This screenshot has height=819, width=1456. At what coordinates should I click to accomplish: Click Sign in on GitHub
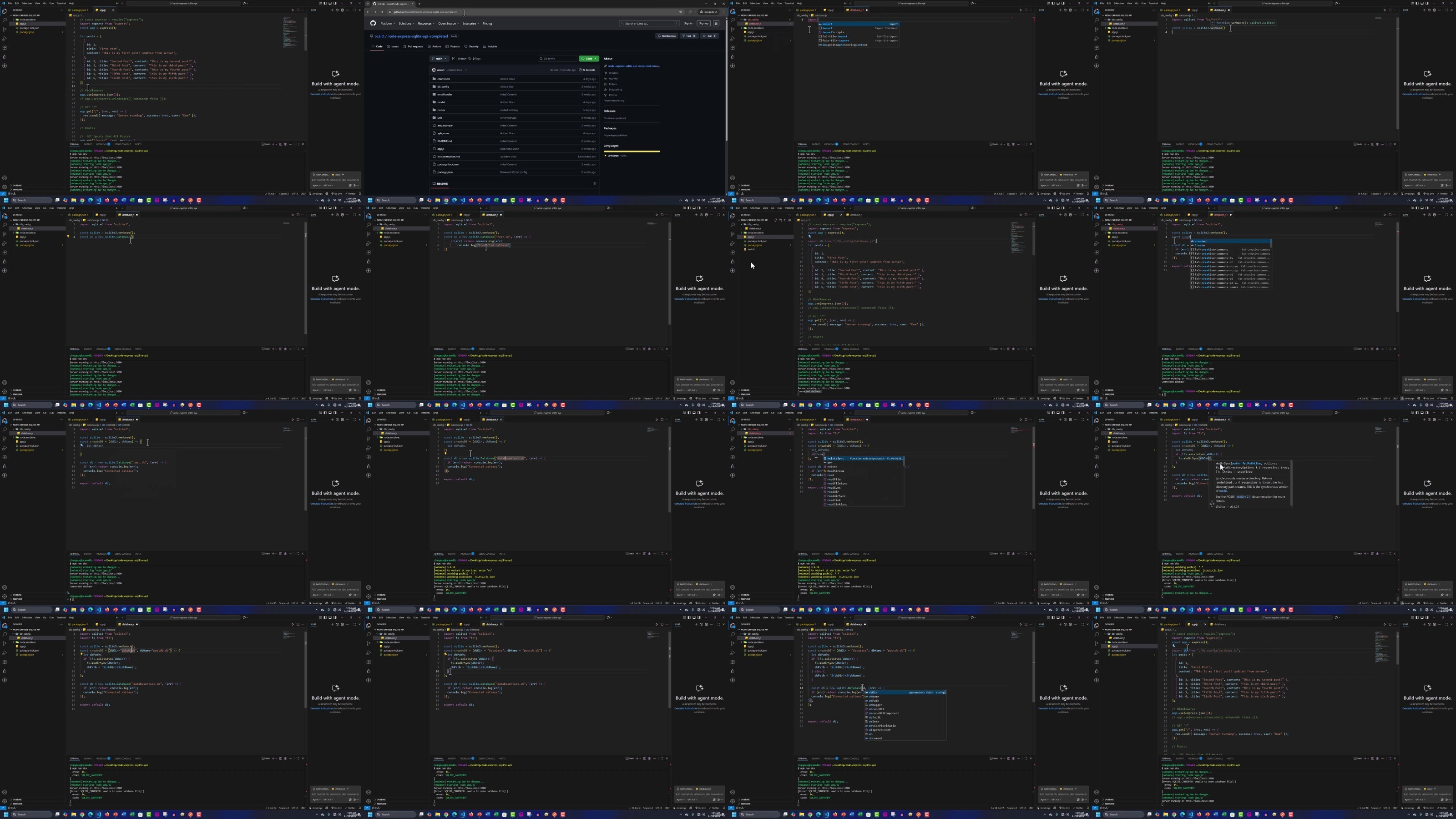click(x=688, y=23)
